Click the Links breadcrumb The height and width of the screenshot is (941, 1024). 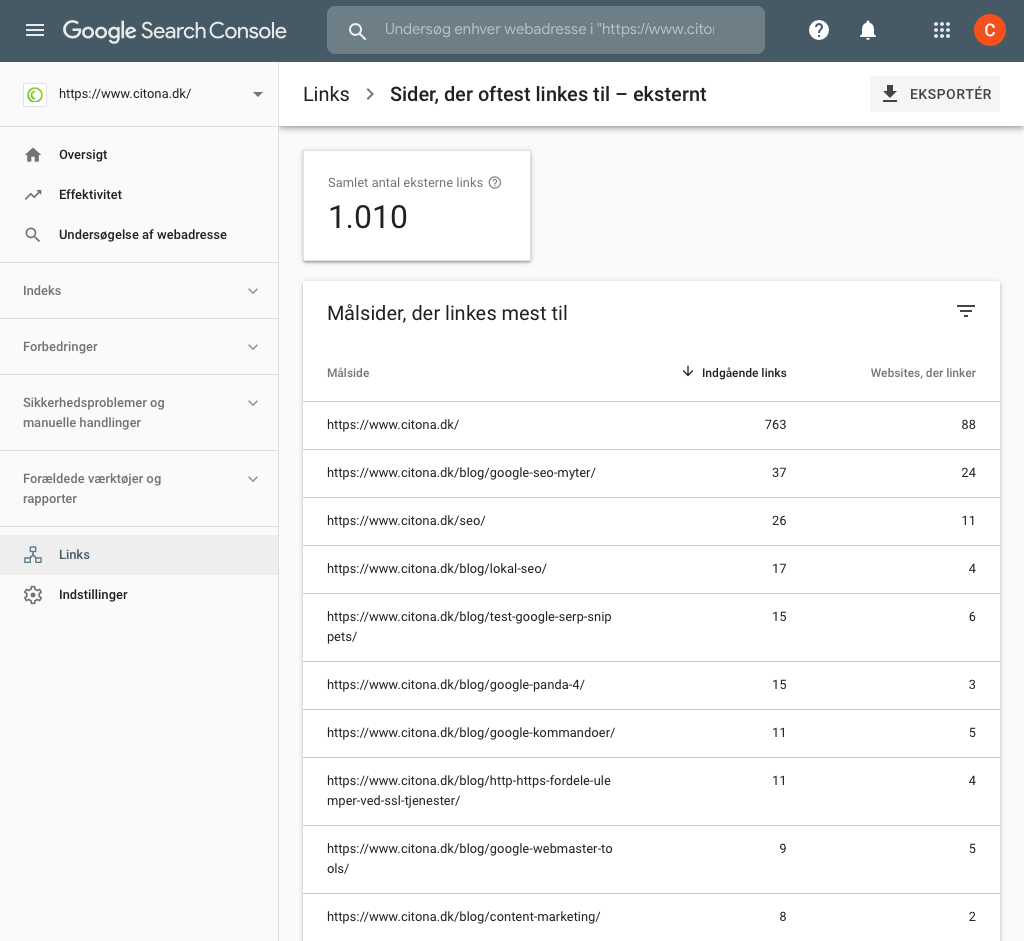(x=326, y=94)
